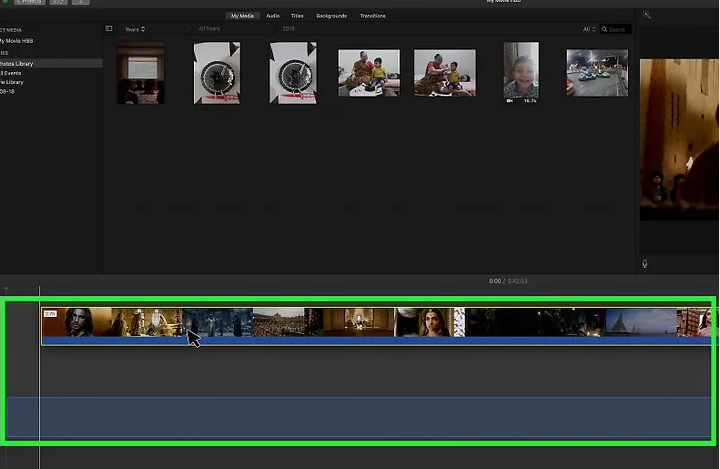
Task: Select disc photo beside seated woman-and-child thumbnail
Action: tap(293, 73)
